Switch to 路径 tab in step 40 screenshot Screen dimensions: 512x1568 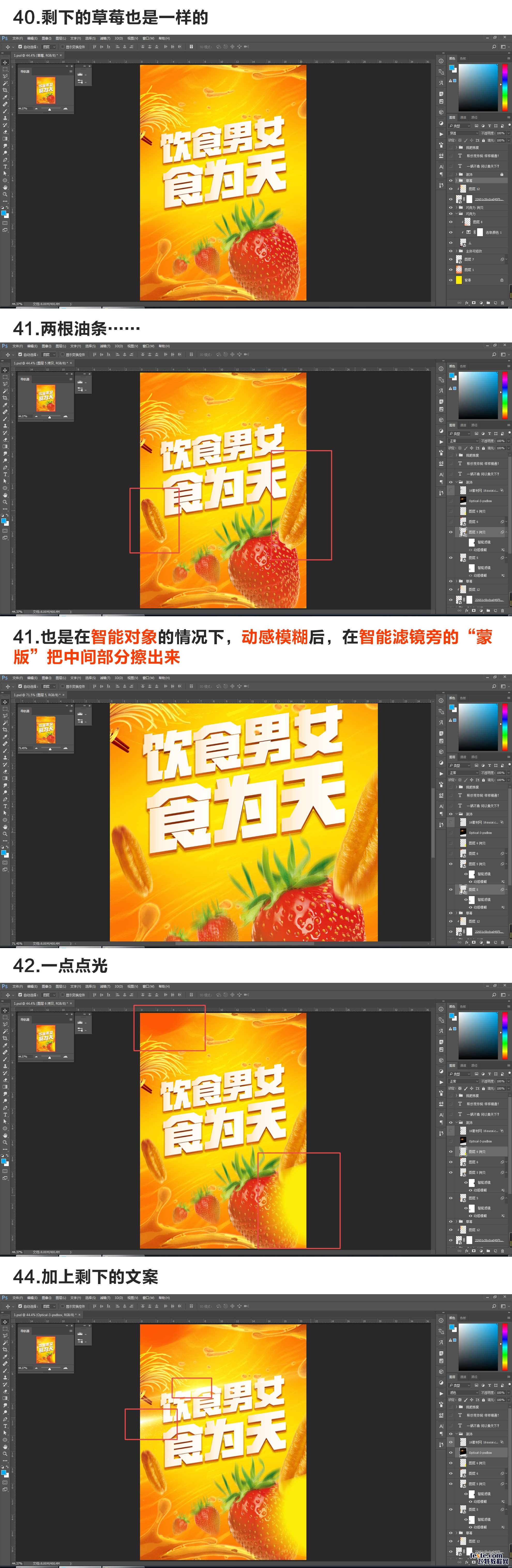pos(475,118)
